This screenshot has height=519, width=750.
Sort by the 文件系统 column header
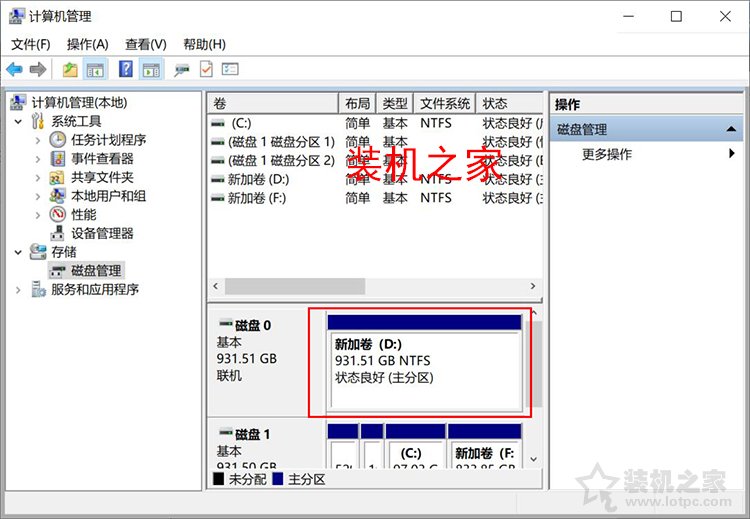pyautogui.click(x=445, y=103)
